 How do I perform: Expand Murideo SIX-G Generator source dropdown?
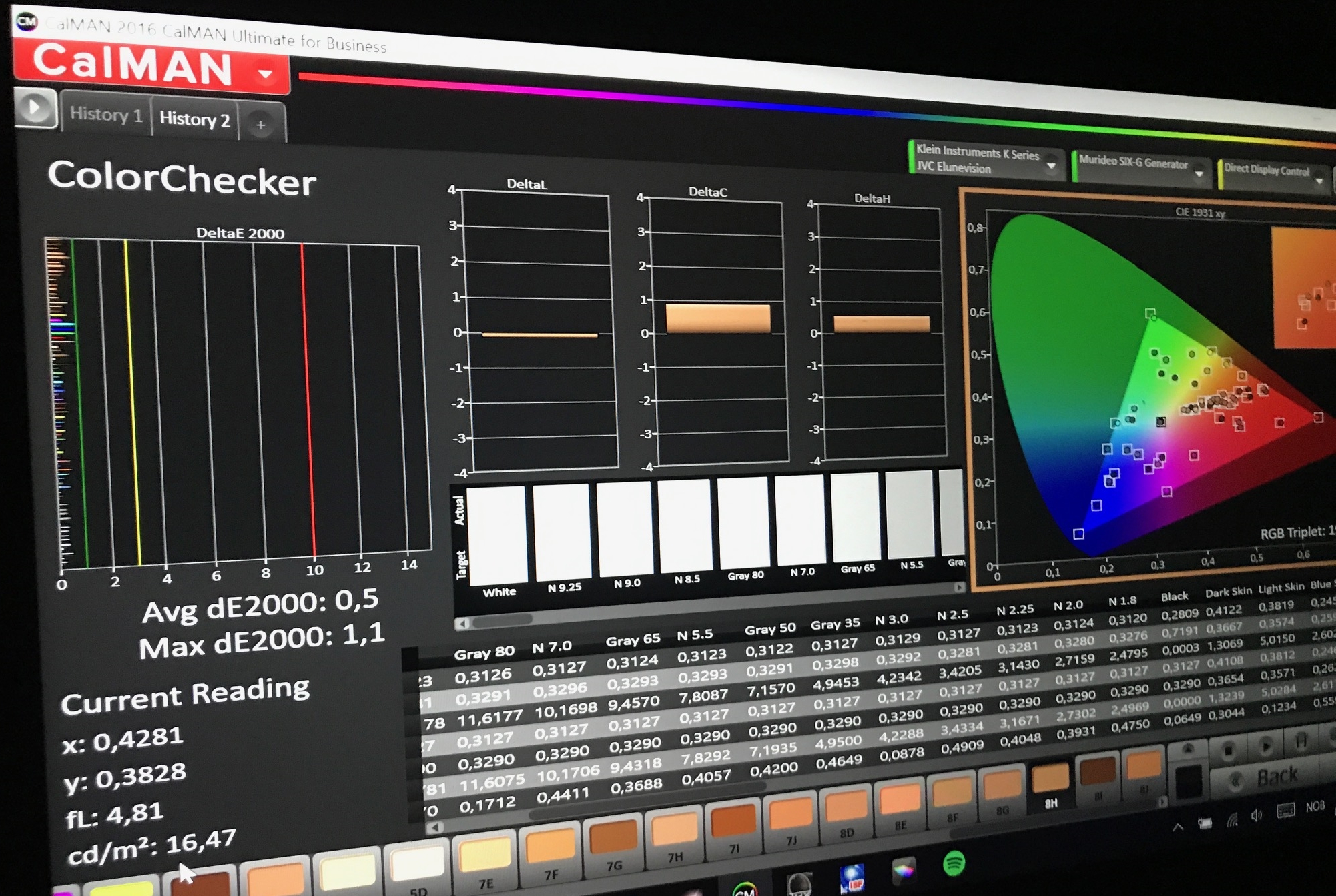click(1199, 173)
